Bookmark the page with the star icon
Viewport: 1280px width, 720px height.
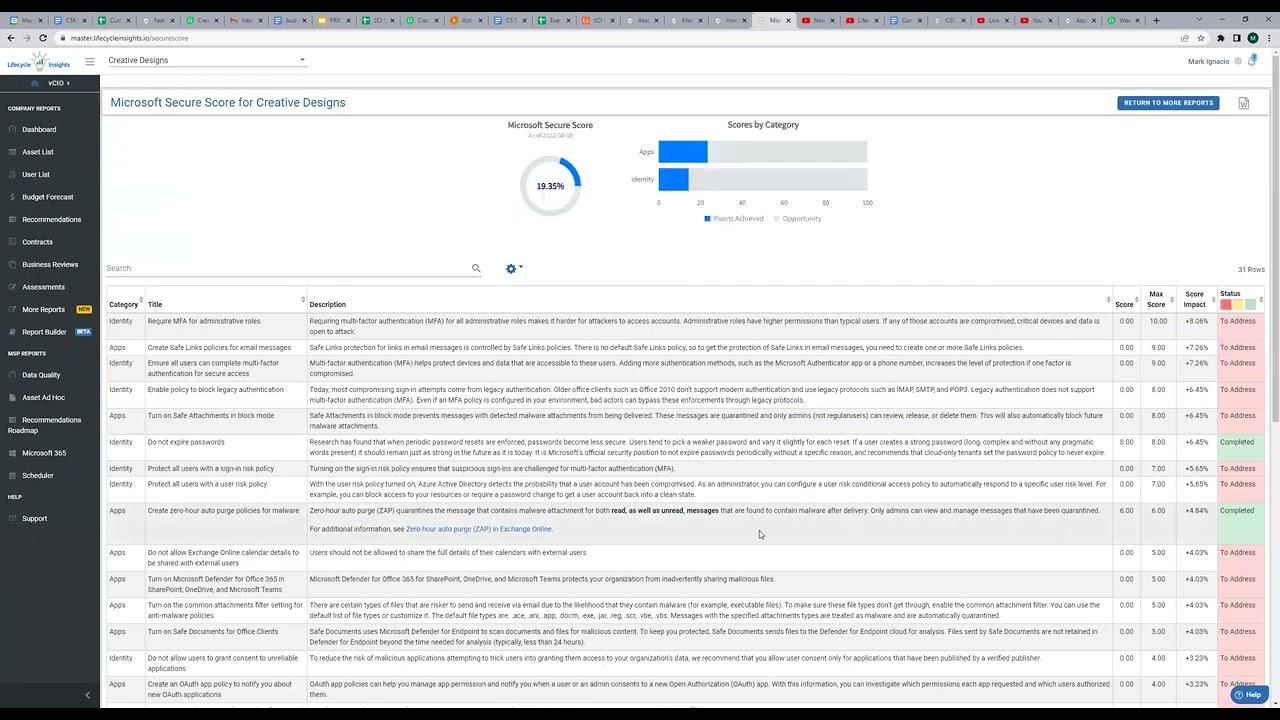[1202, 38]
